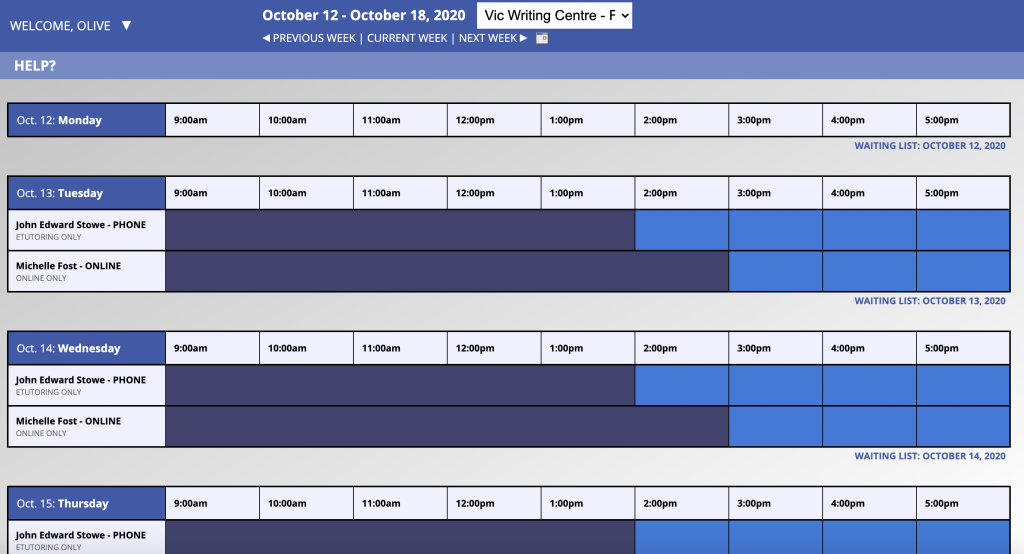This screenshot has width=1024, height=554.
Task: Book John Edward Stowe Tuesday 2:00pm slot
Action: point(681,230)
